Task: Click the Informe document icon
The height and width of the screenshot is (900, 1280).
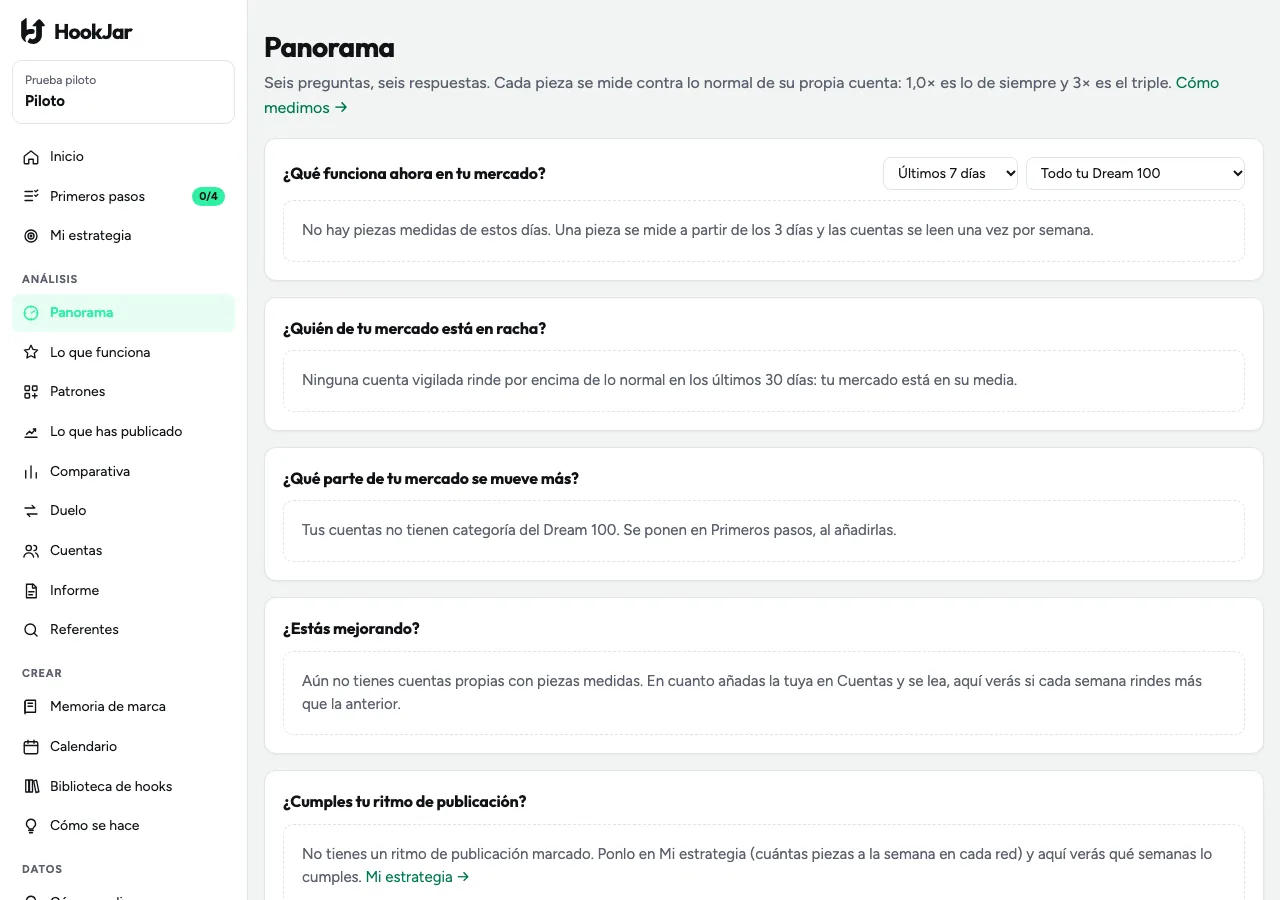Action: [31, 590]
